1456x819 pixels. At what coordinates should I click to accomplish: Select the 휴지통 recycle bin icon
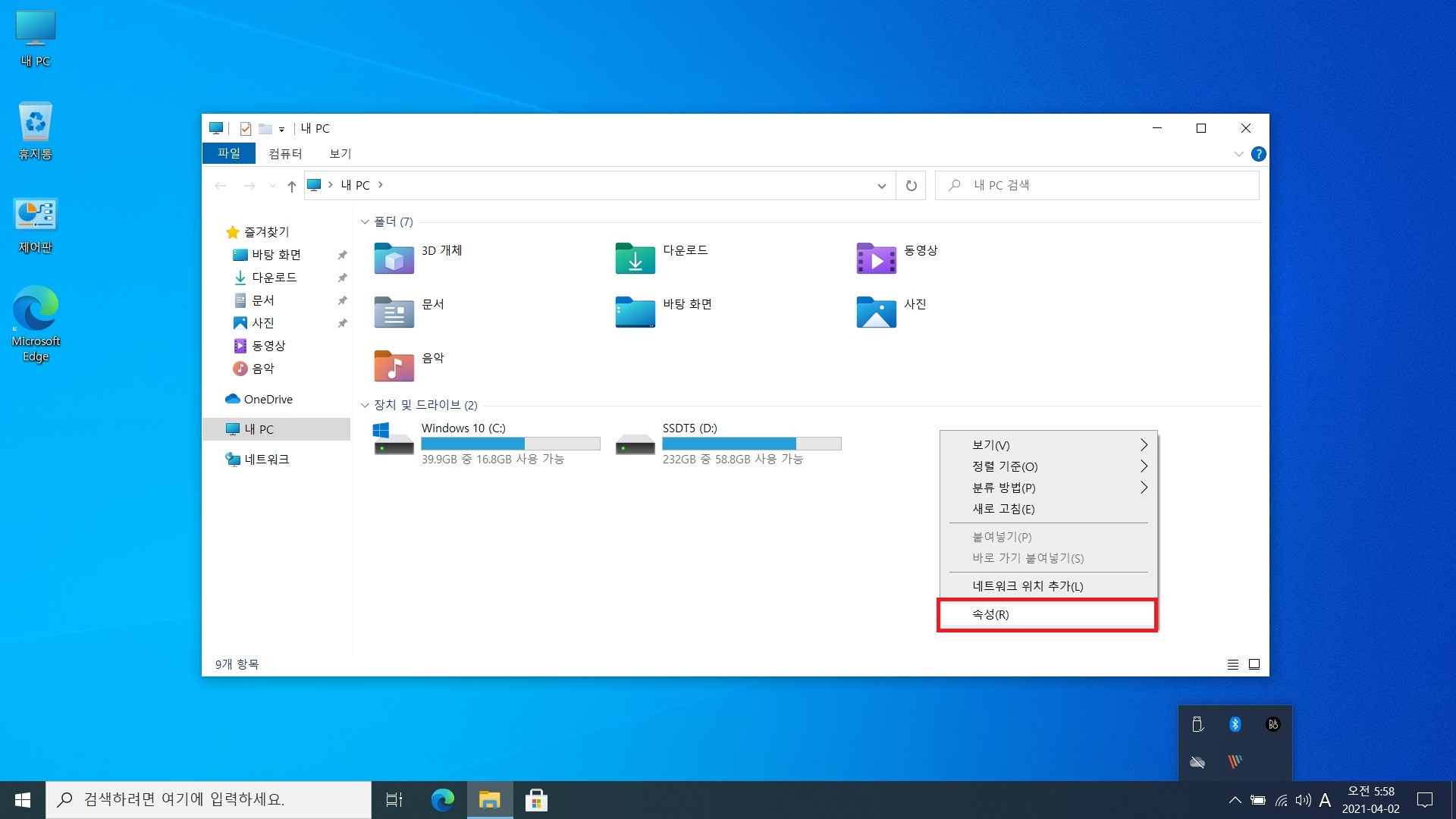(x=36, y=131)
